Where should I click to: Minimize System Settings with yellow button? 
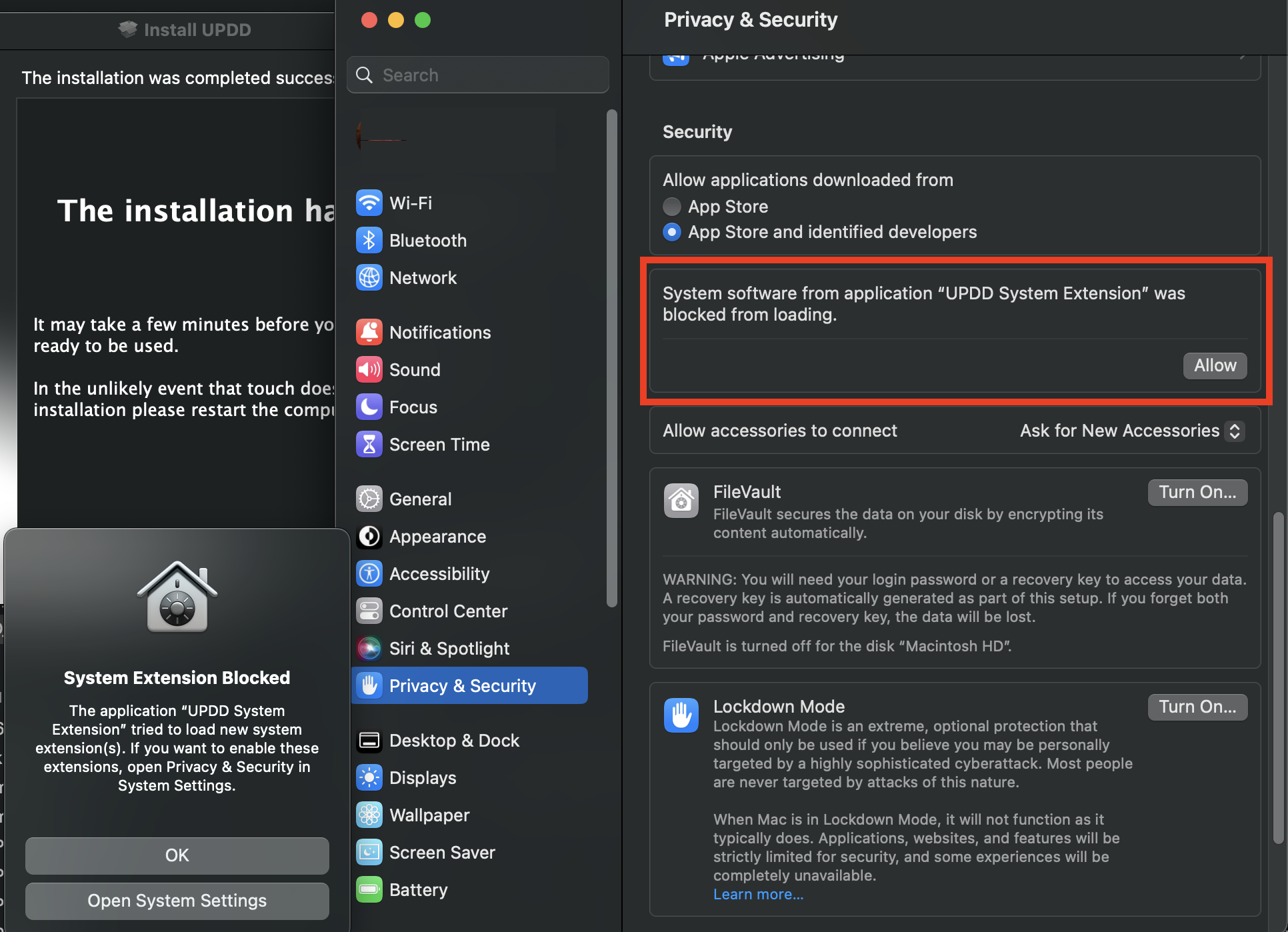395,20
